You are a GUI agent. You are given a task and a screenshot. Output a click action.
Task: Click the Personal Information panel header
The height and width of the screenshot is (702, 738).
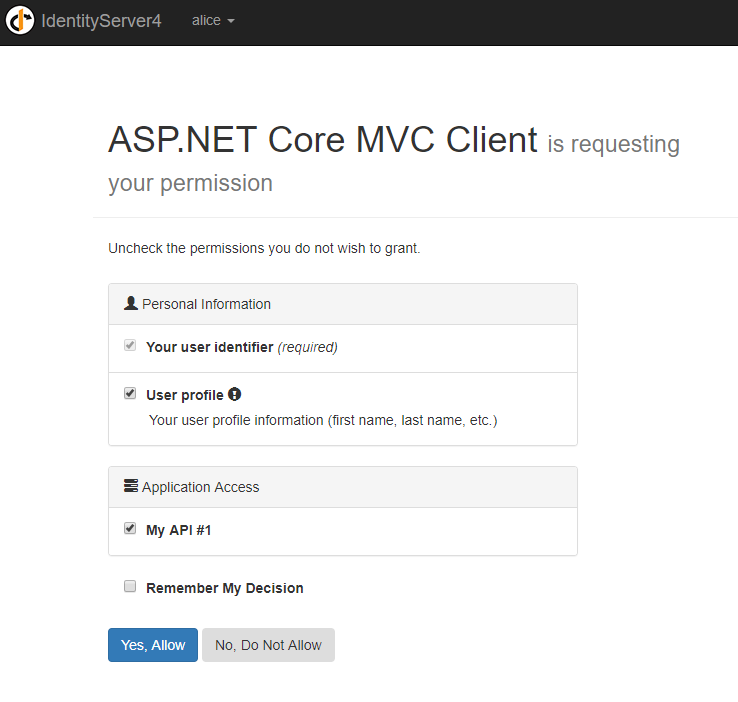click(342, 304)
